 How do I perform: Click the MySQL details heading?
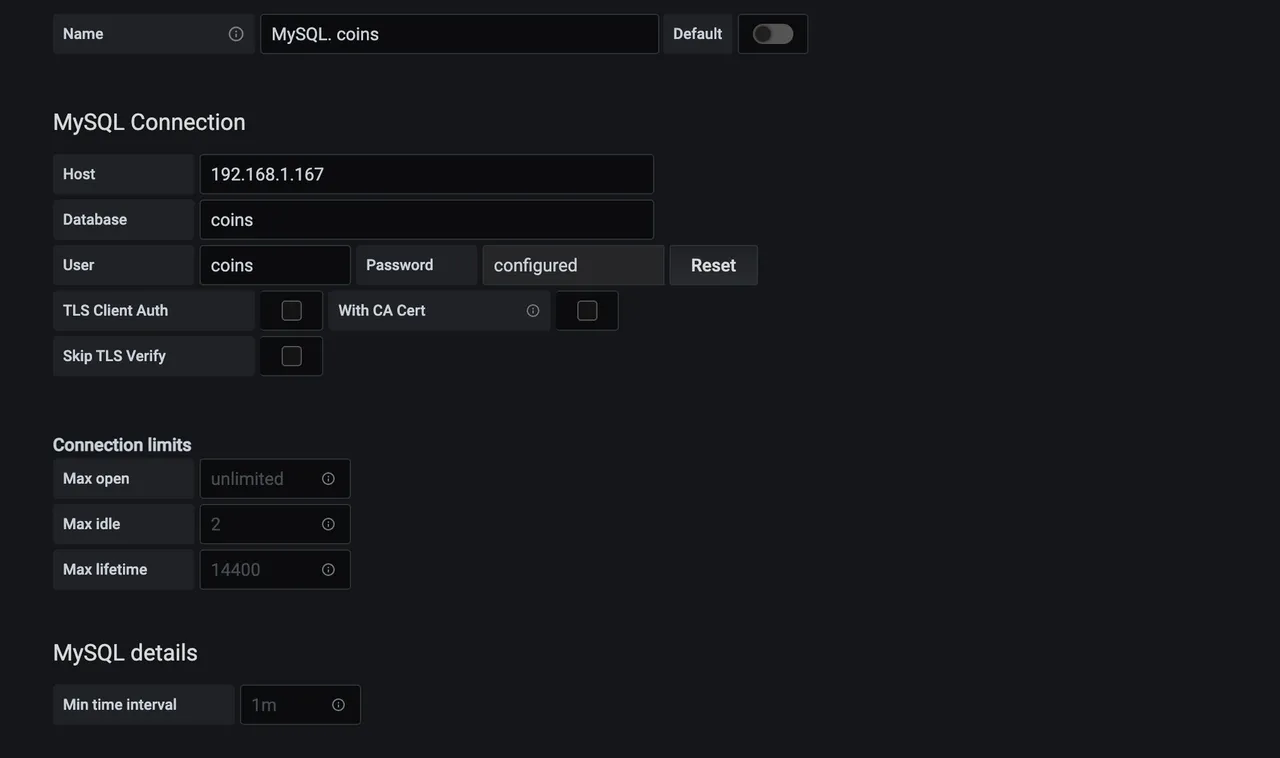click(125, 653)
